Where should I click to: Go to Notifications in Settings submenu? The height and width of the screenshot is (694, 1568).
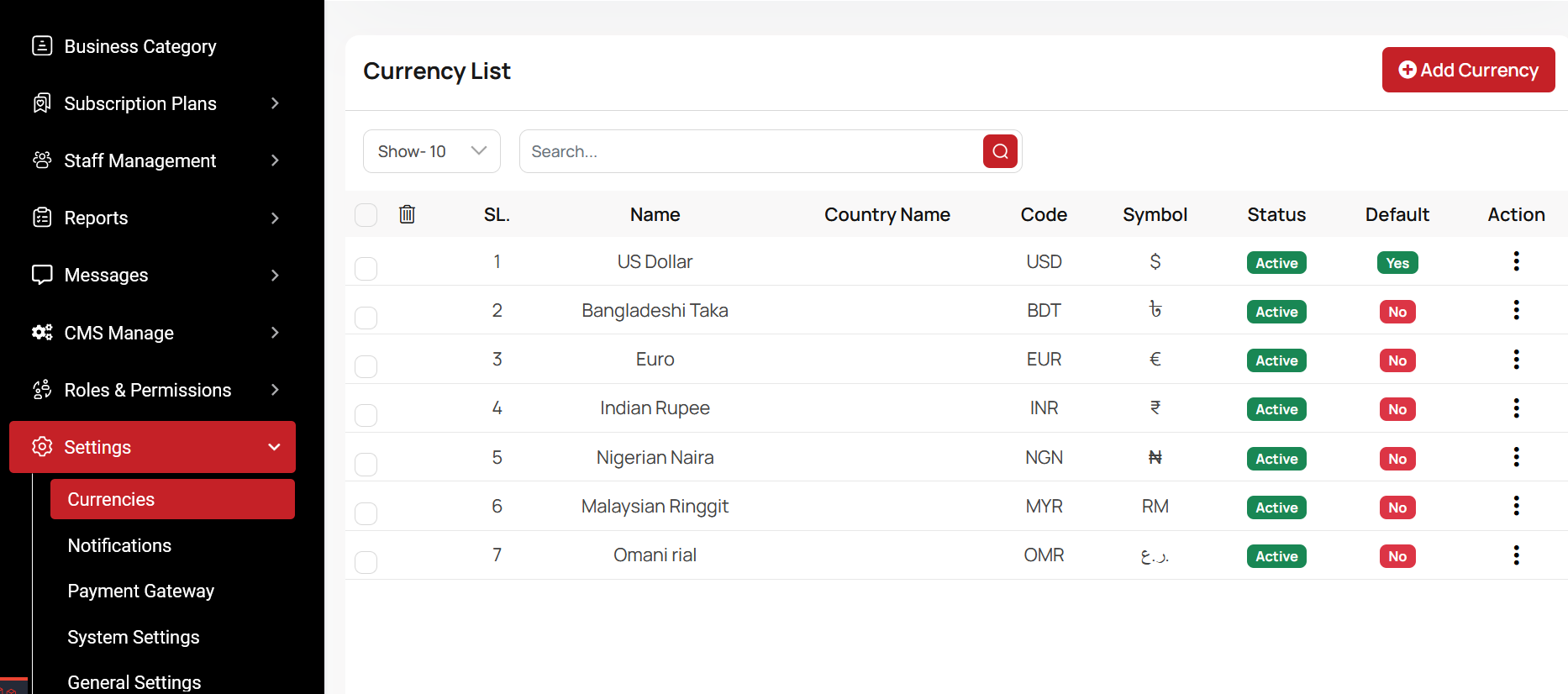pyautogui.click(x=119, y=546)
